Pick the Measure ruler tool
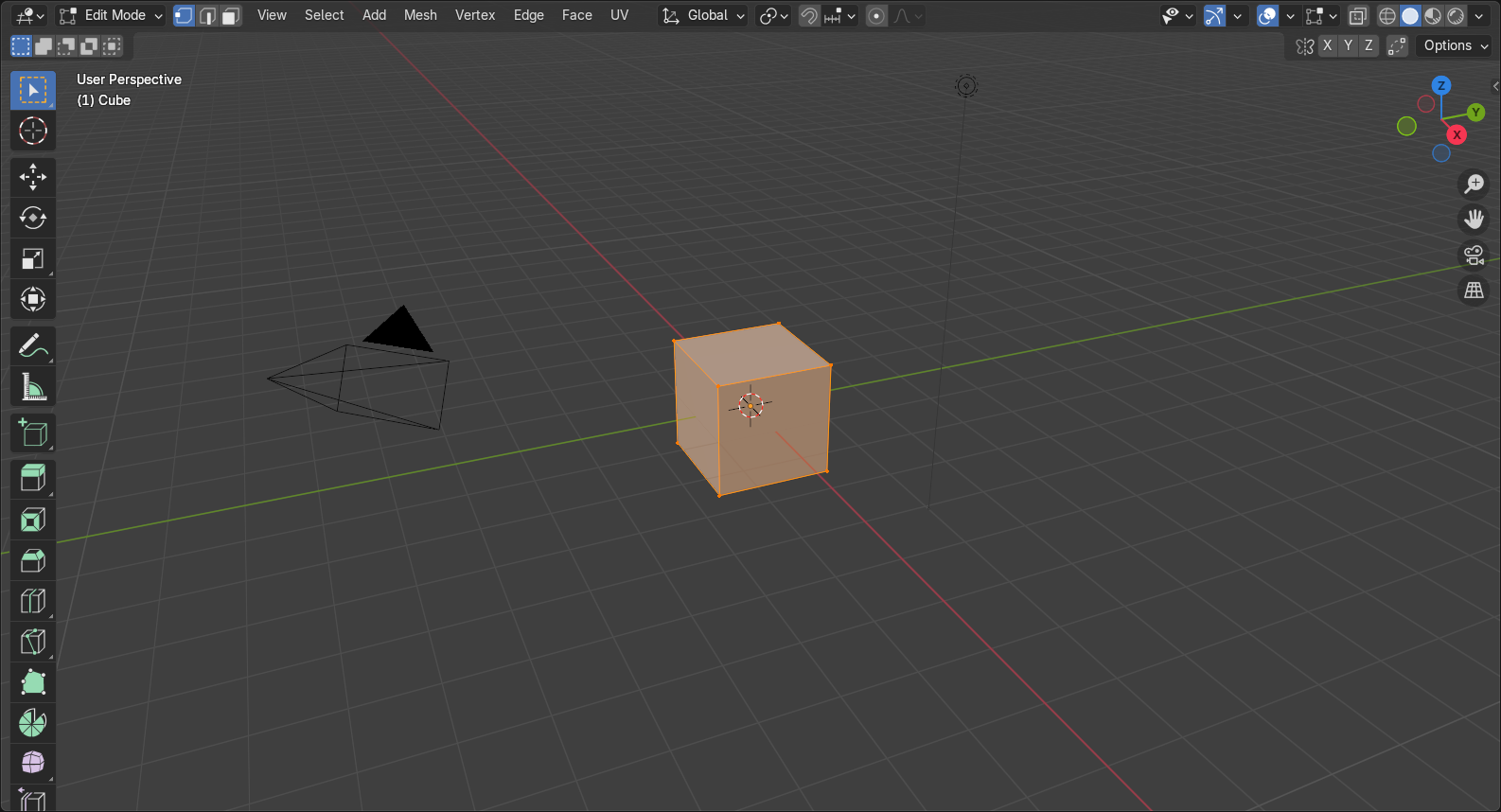This screenshot has height=812, width=1501. click(33, 387)
